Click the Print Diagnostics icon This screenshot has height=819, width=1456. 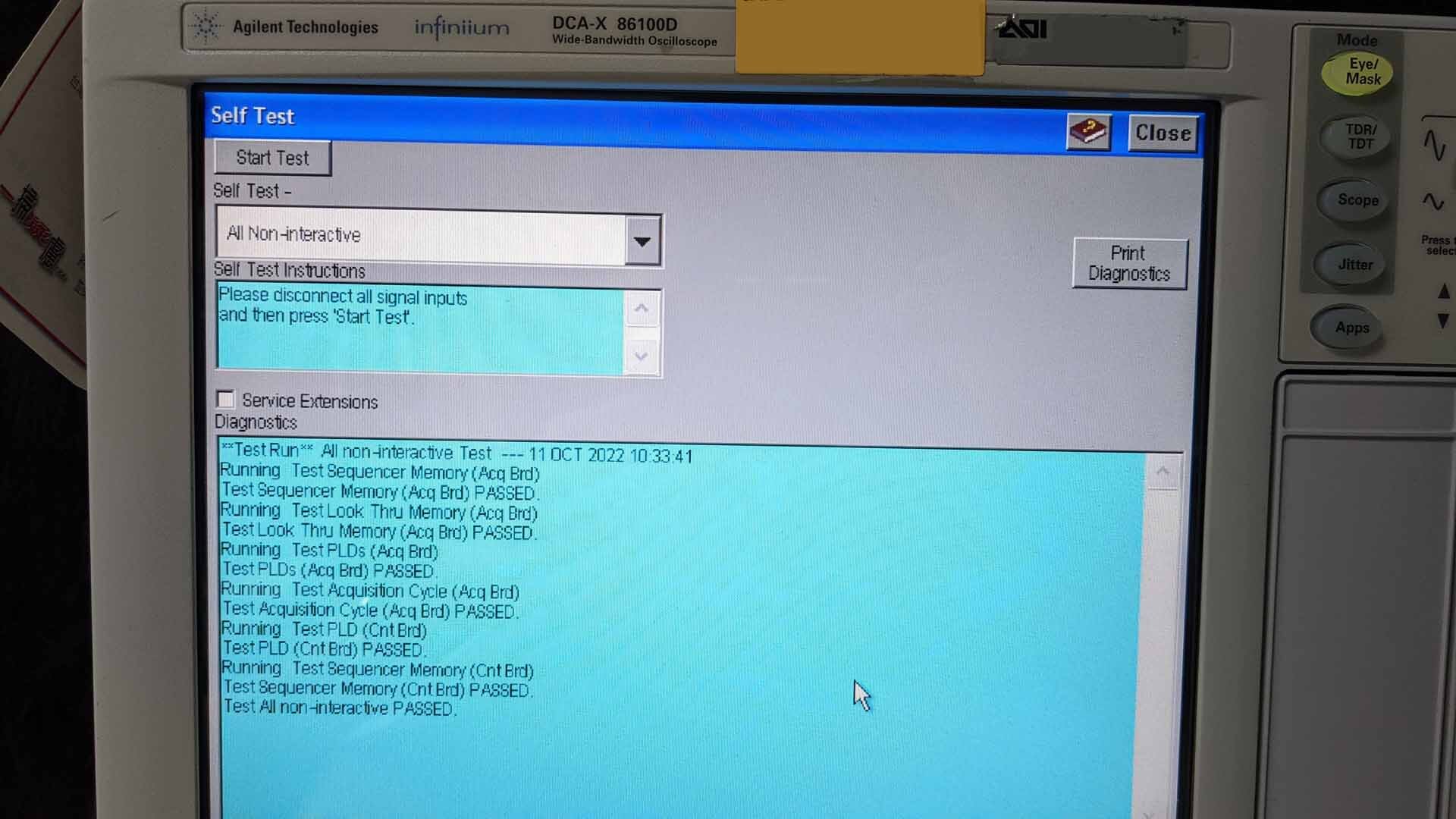1128,263
